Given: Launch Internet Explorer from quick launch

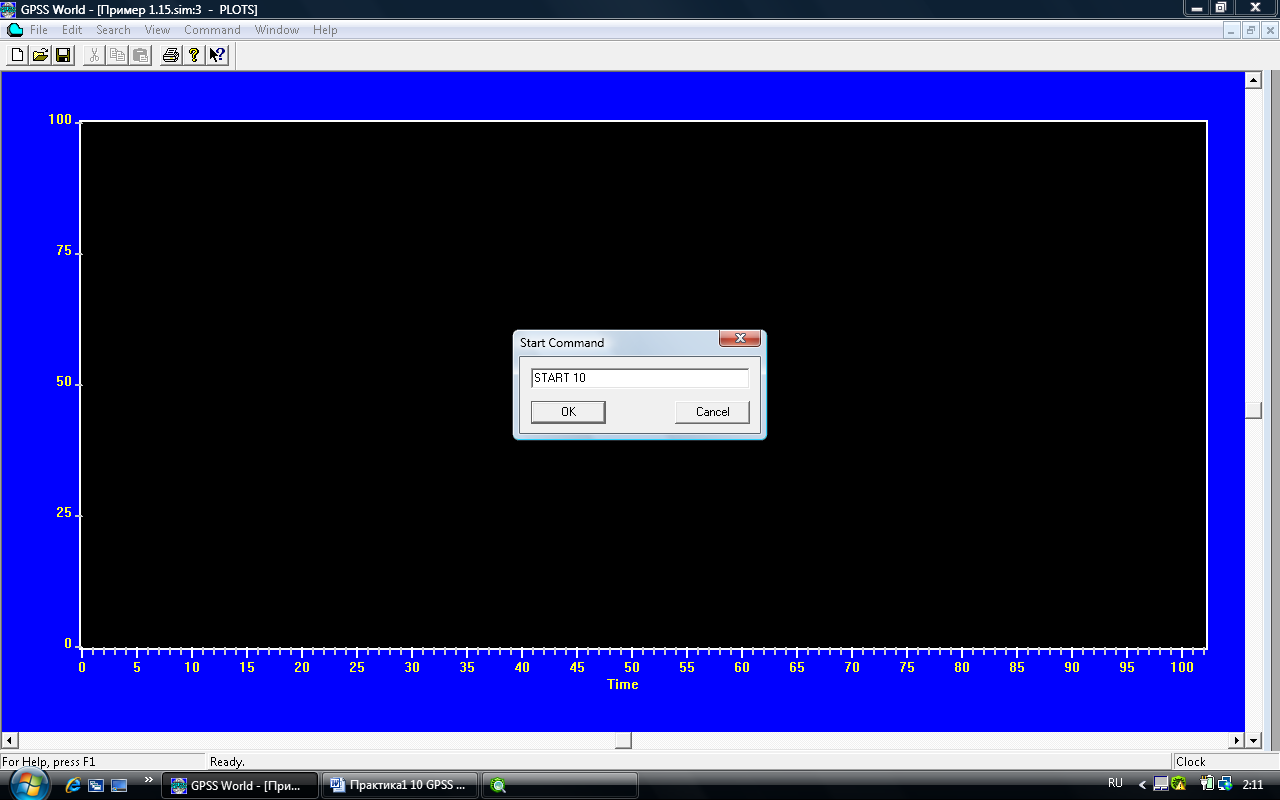Looking at the screenshot, I should (73, 785).
